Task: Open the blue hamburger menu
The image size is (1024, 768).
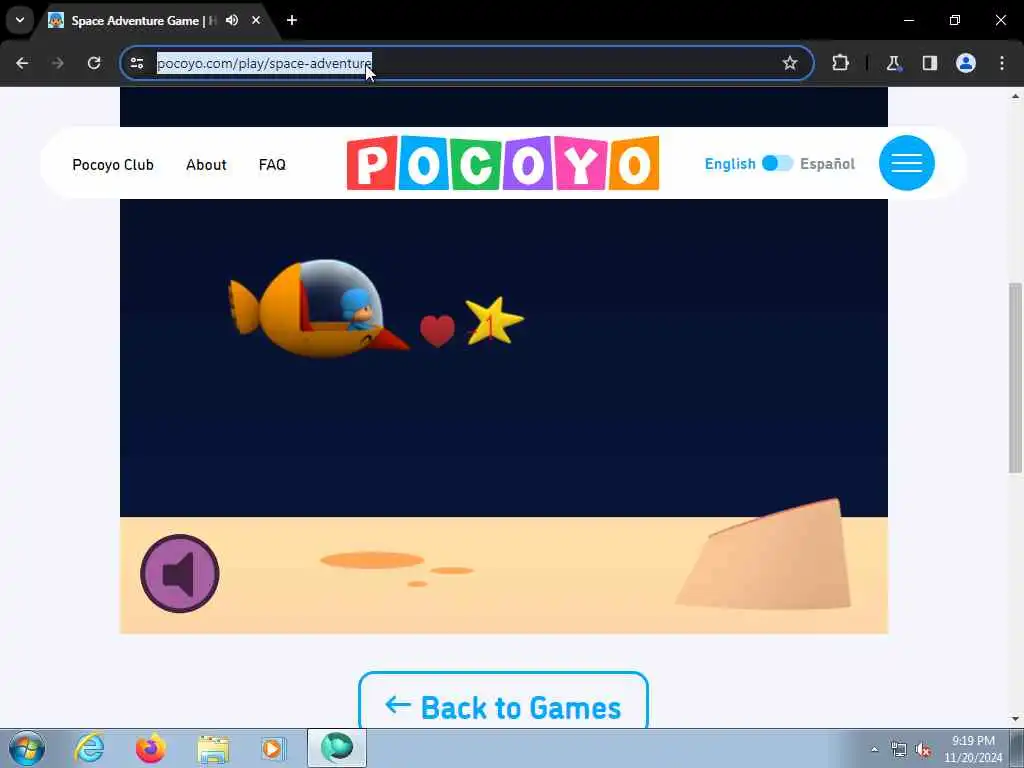Action: (906, 163)
